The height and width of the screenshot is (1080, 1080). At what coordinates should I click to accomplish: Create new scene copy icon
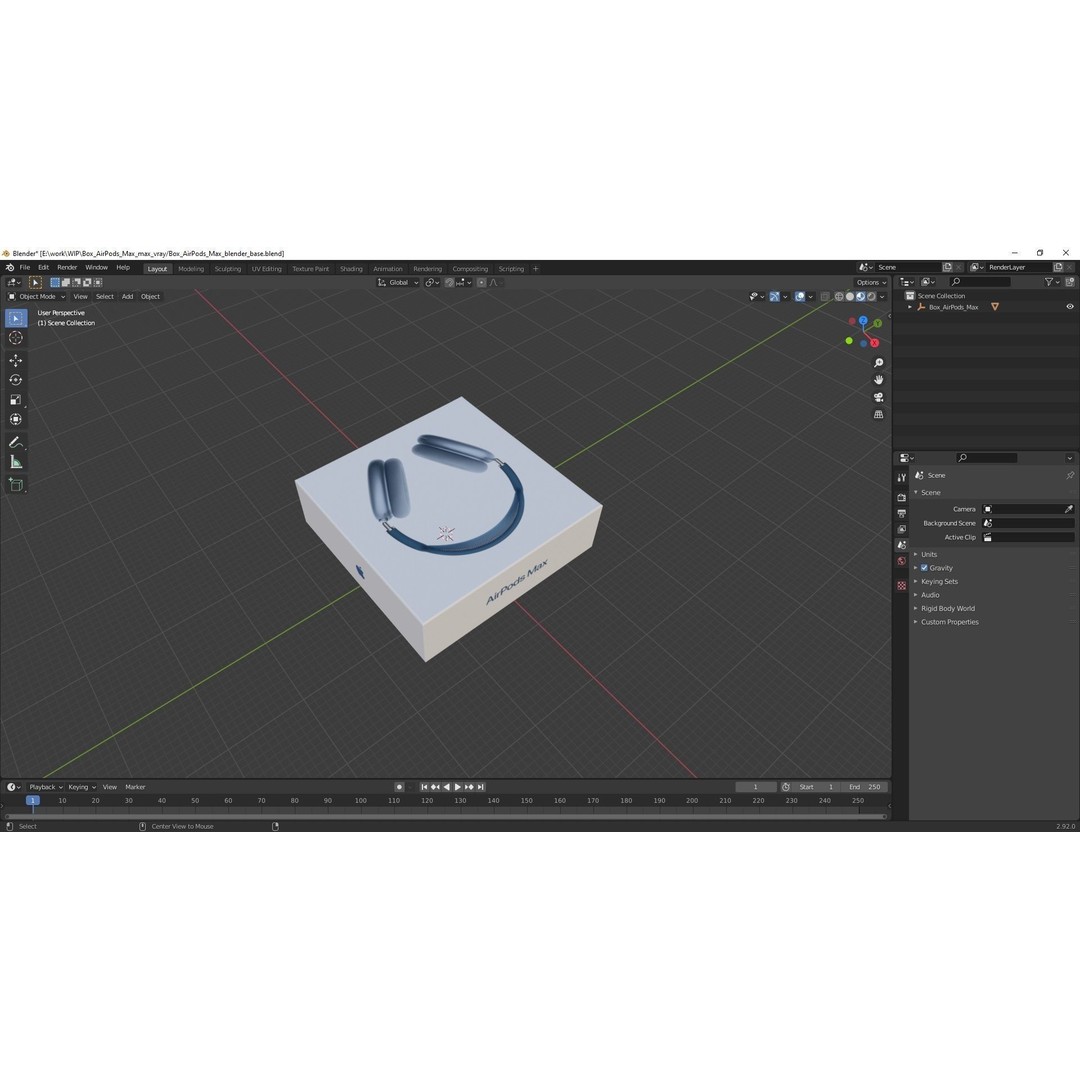tap(947, 267)
